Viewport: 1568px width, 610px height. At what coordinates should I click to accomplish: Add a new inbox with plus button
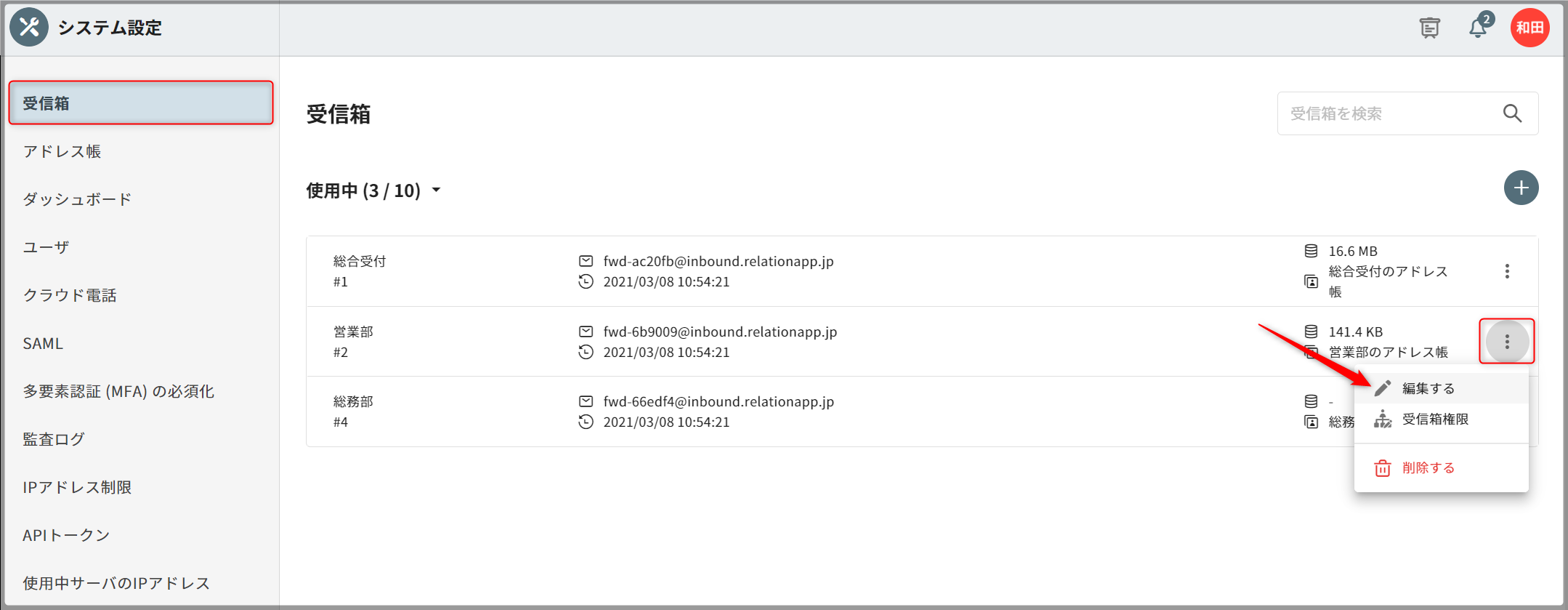point(1521,188)
